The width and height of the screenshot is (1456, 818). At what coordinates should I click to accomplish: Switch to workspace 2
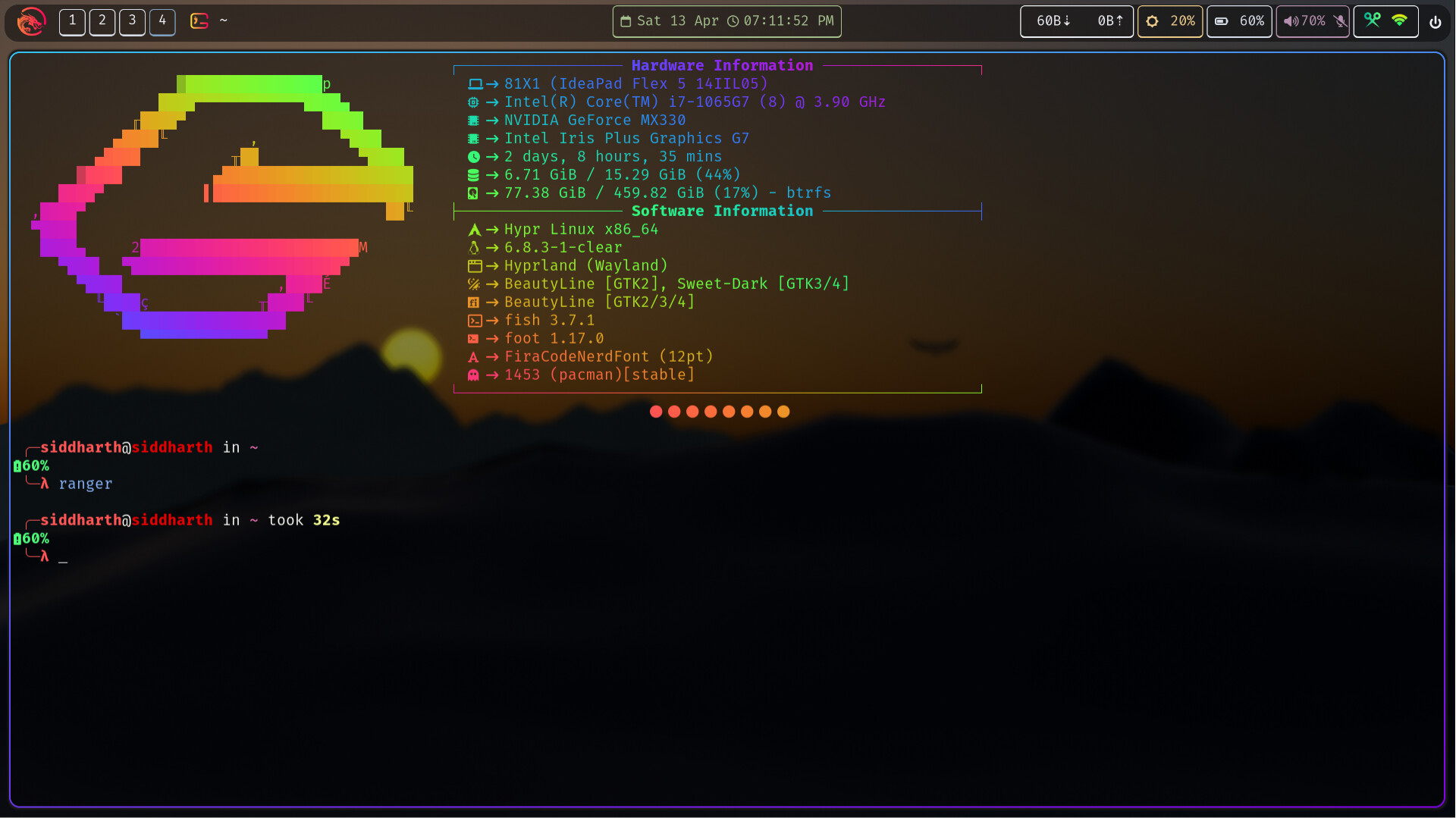[x=102, y=21]
